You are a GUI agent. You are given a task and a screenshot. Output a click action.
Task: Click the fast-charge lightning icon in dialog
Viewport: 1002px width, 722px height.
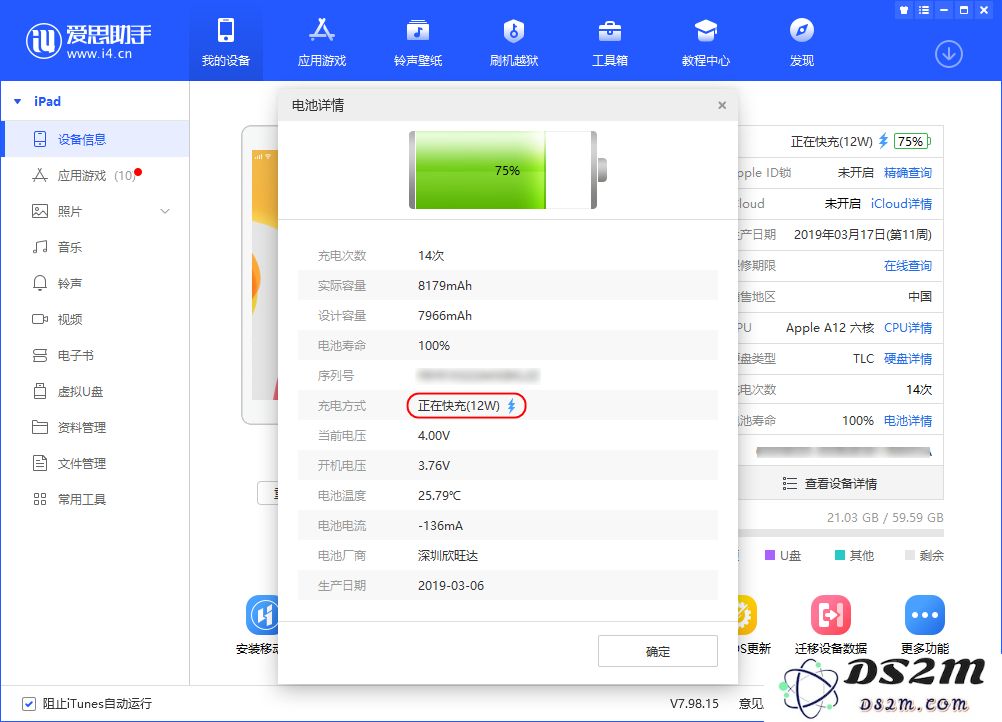(511, 406)
